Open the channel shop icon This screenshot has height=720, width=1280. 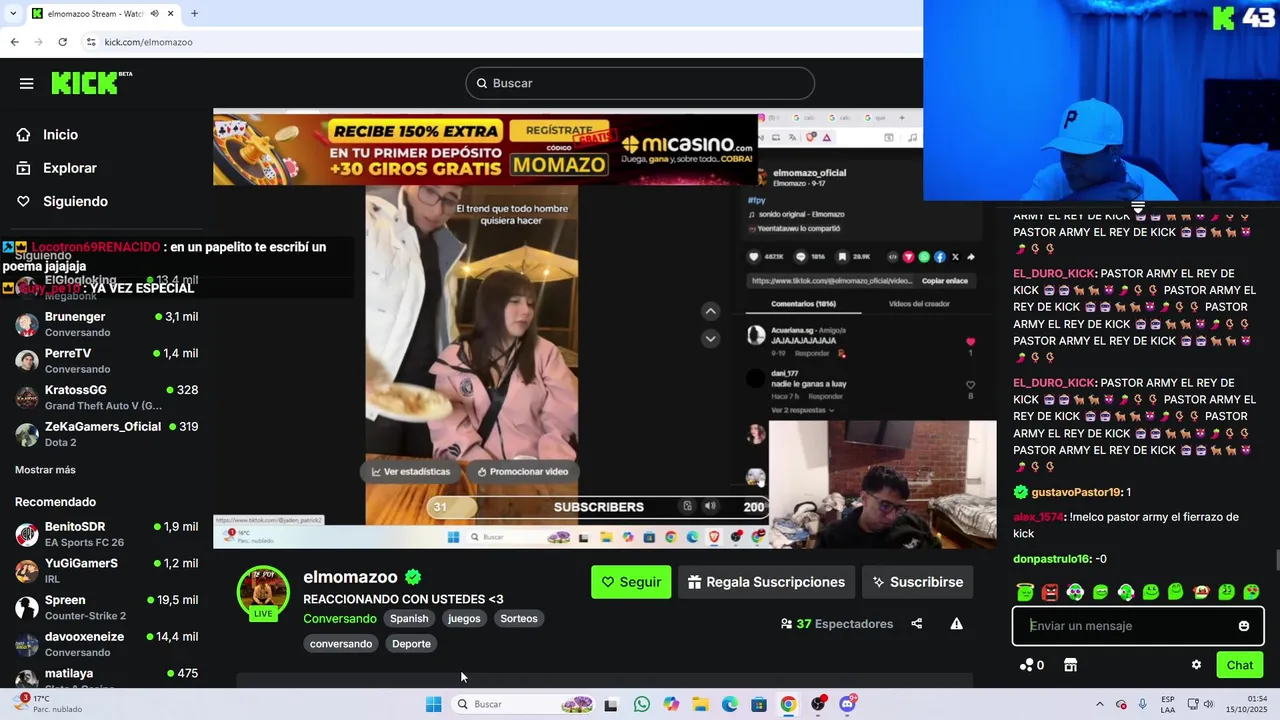[1070, 665]
